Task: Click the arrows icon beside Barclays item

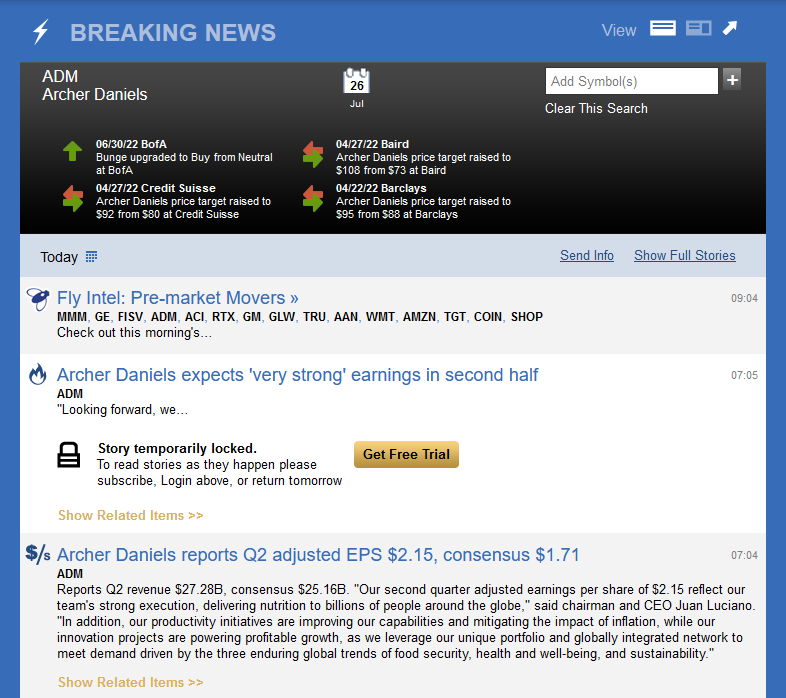Action: [313, 198]
